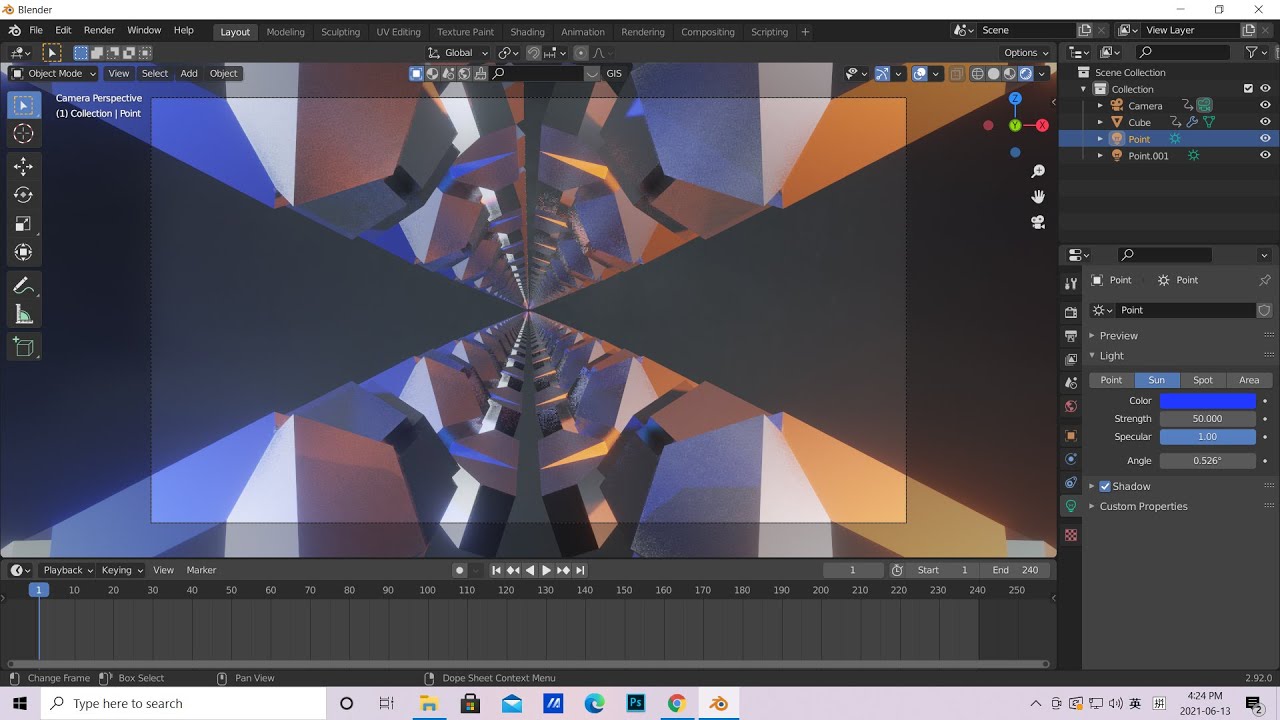Open Texture properties checker icon
1280x720 pixels.
(1071, 536)
